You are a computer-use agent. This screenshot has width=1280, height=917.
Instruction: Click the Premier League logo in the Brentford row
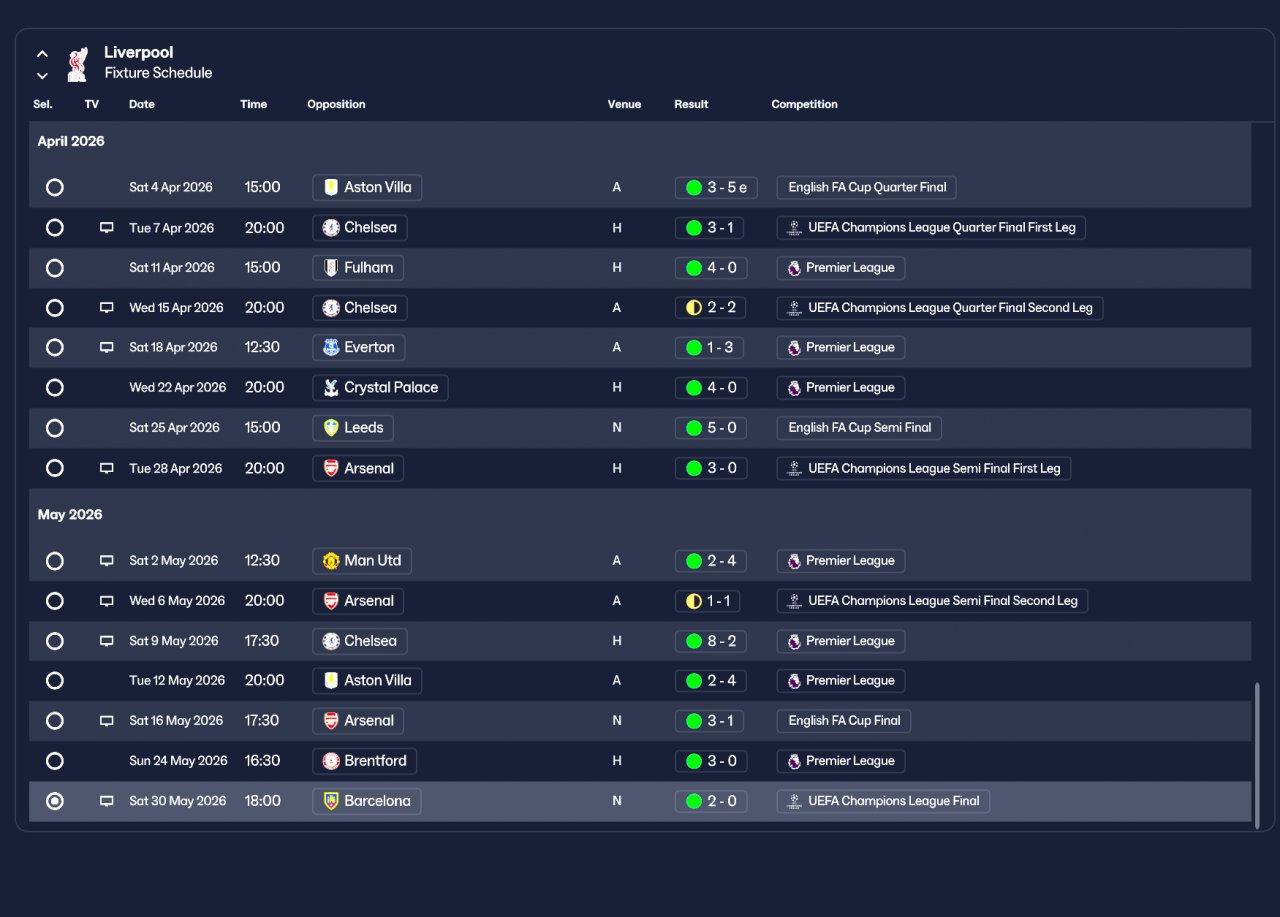tap(794, 761)
